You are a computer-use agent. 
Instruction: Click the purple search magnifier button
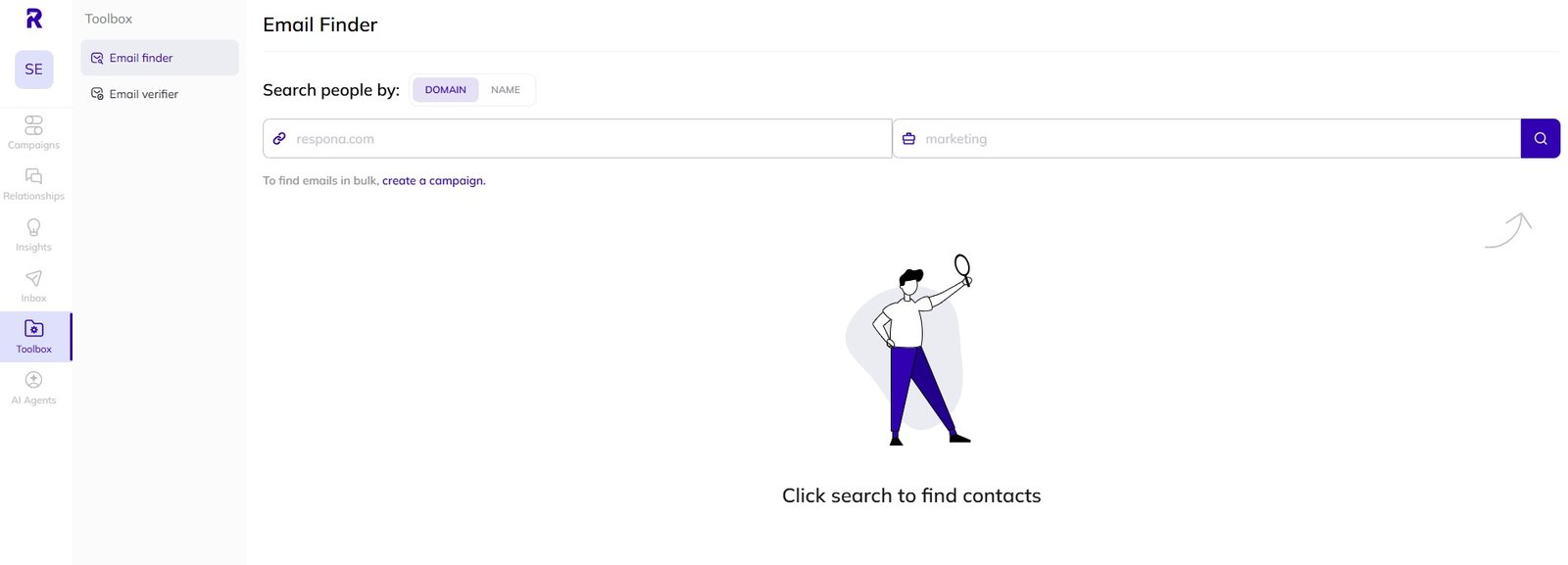(x=1541, y=138)
